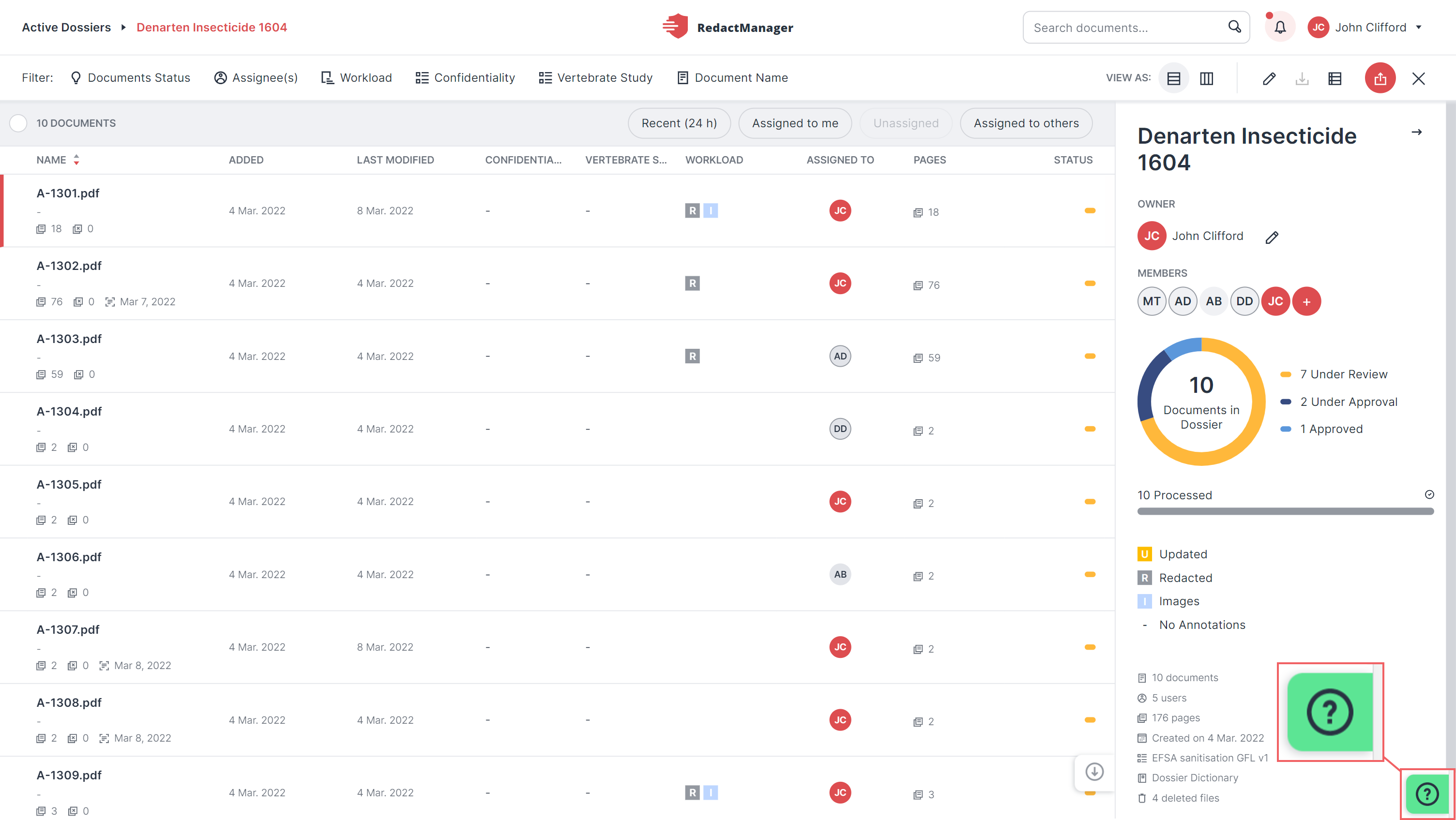Click the AD assignee avatar on A-1303.pdf

point(840,356)
